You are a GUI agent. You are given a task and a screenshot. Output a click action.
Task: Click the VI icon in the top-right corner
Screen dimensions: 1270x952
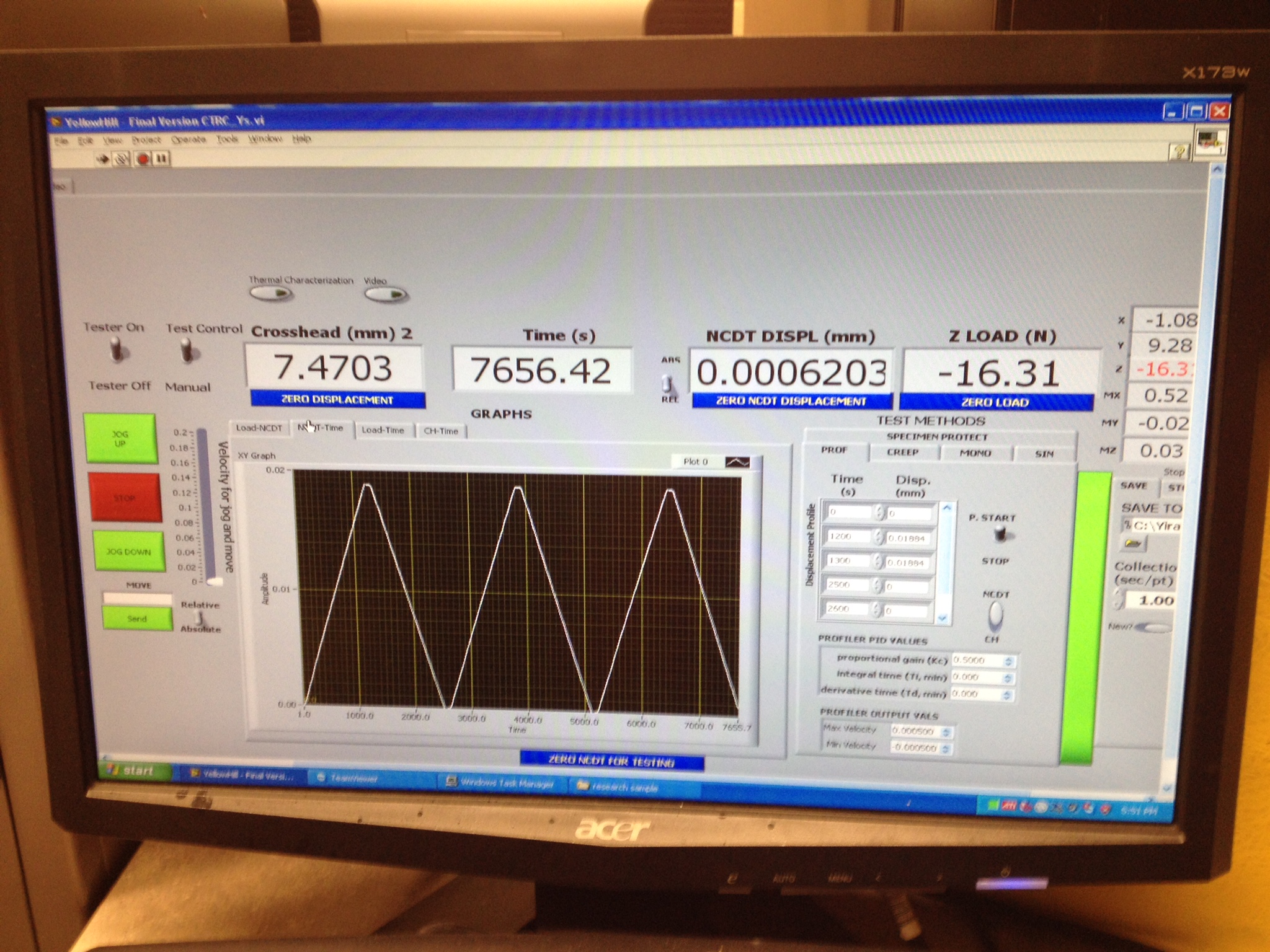[x=1209, y=143]
